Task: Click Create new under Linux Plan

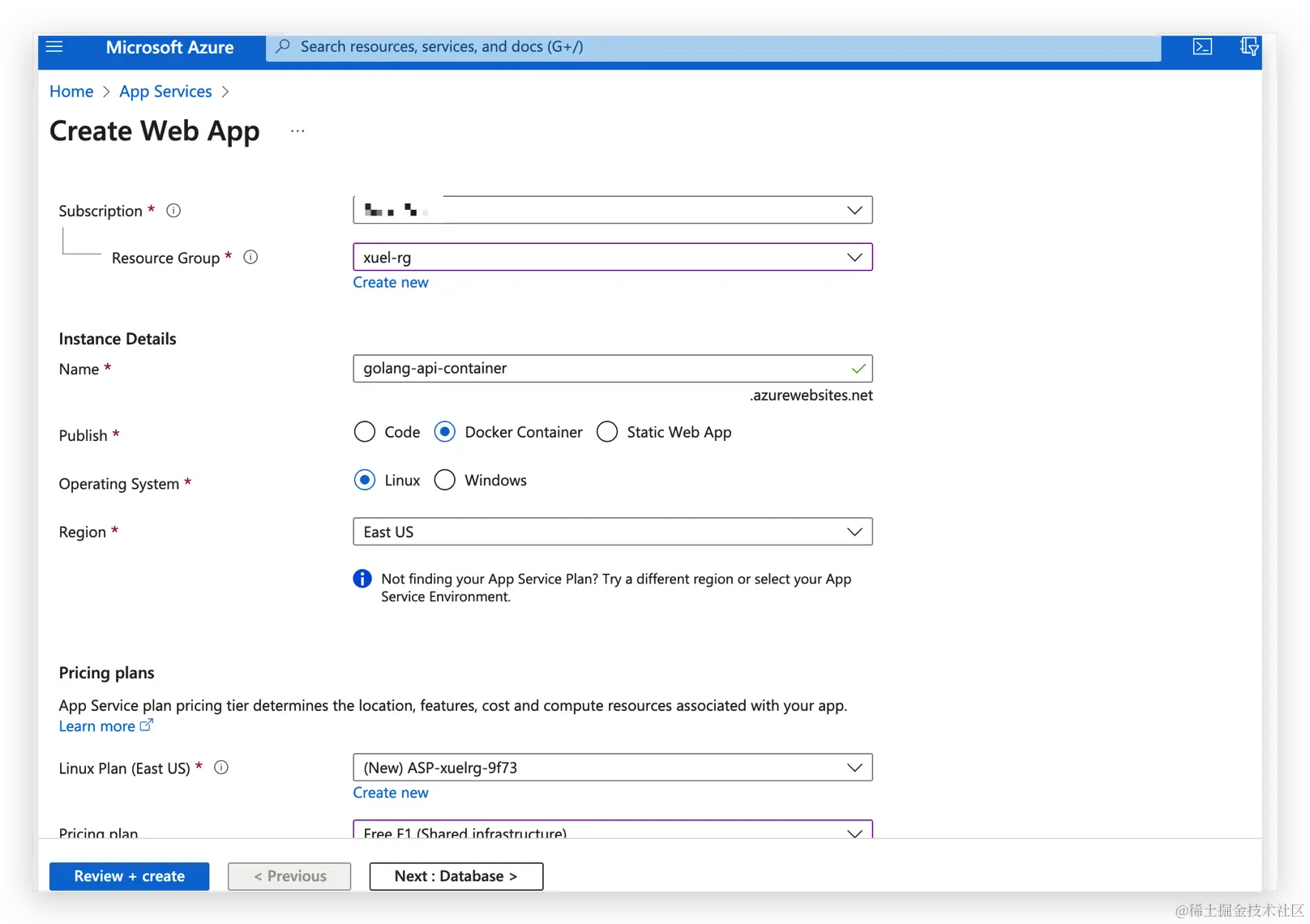Action: [391, 793]
